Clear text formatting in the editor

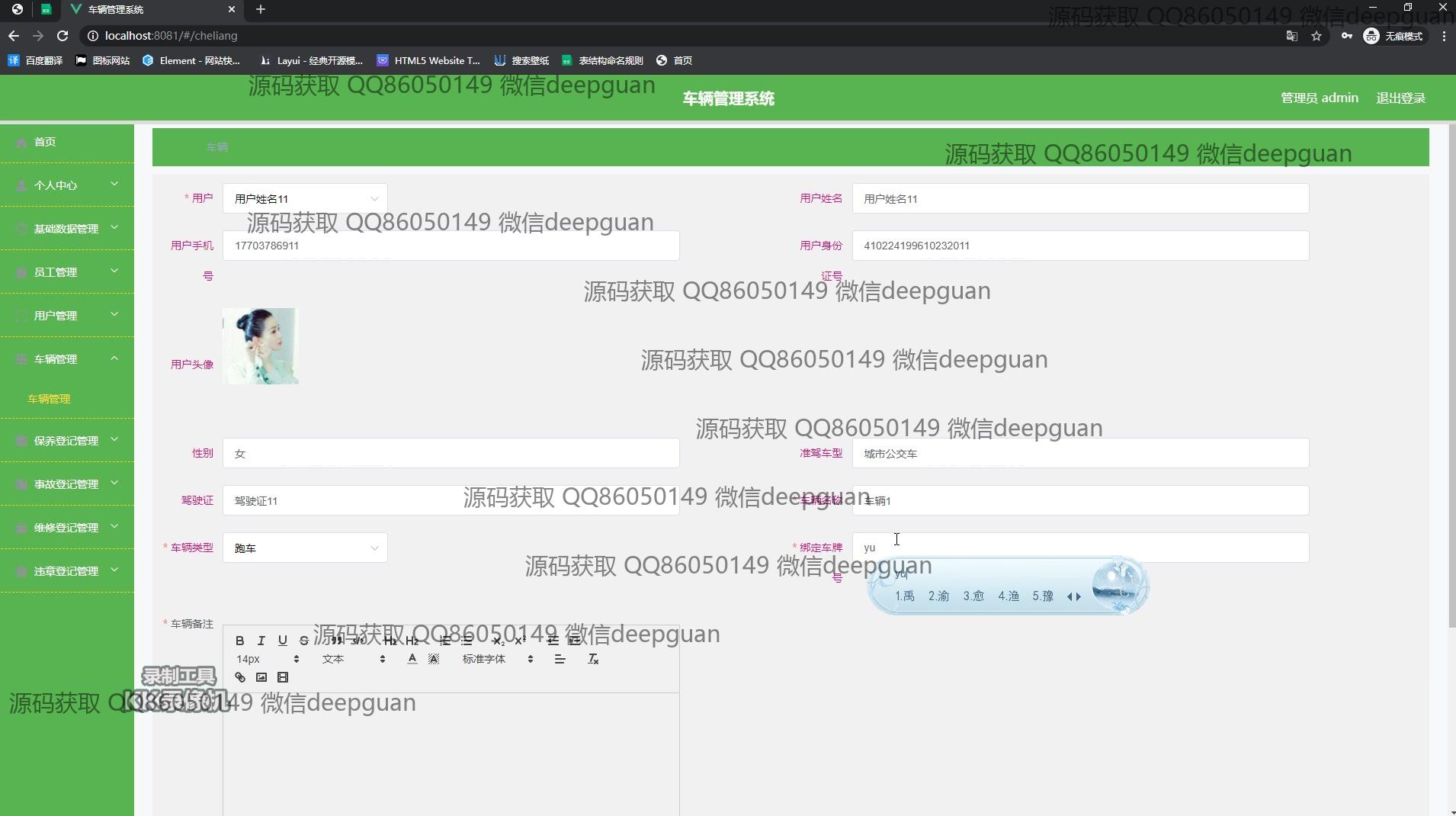[x=593, y=659]
